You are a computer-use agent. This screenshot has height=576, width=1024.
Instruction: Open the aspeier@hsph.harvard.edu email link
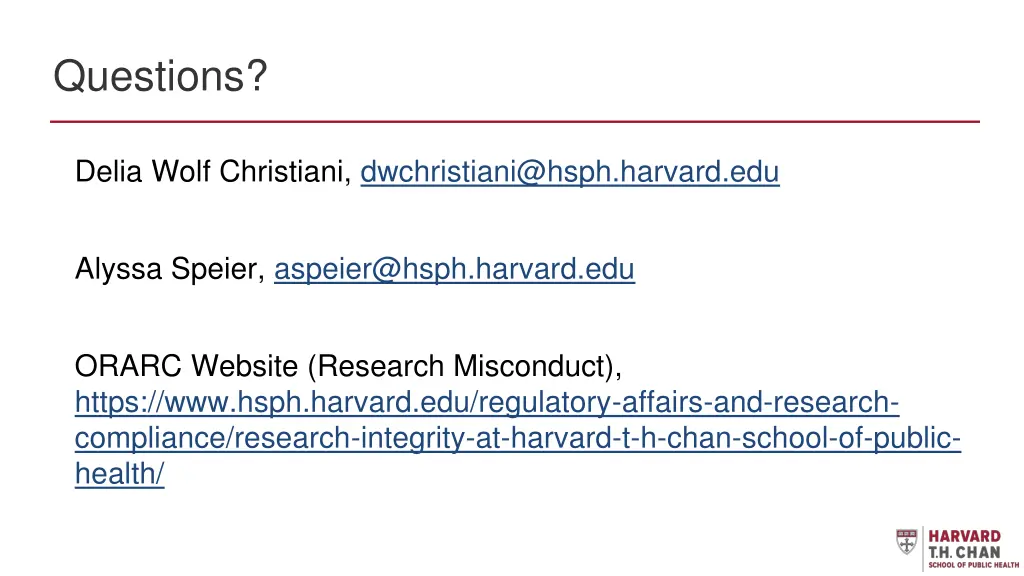454,269
